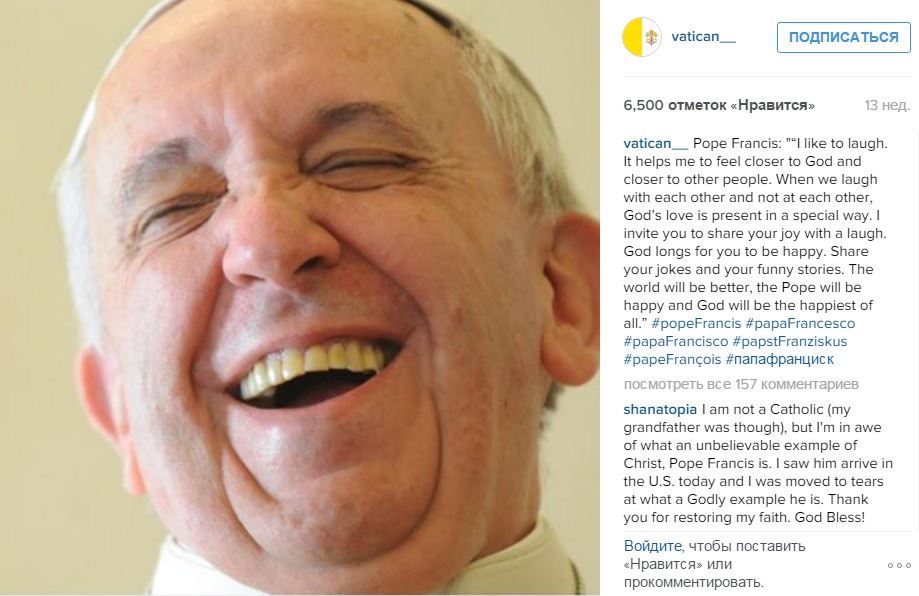Click shanatopia's comment text
This screenshot has width=919, height=596.
pos(758,464)
